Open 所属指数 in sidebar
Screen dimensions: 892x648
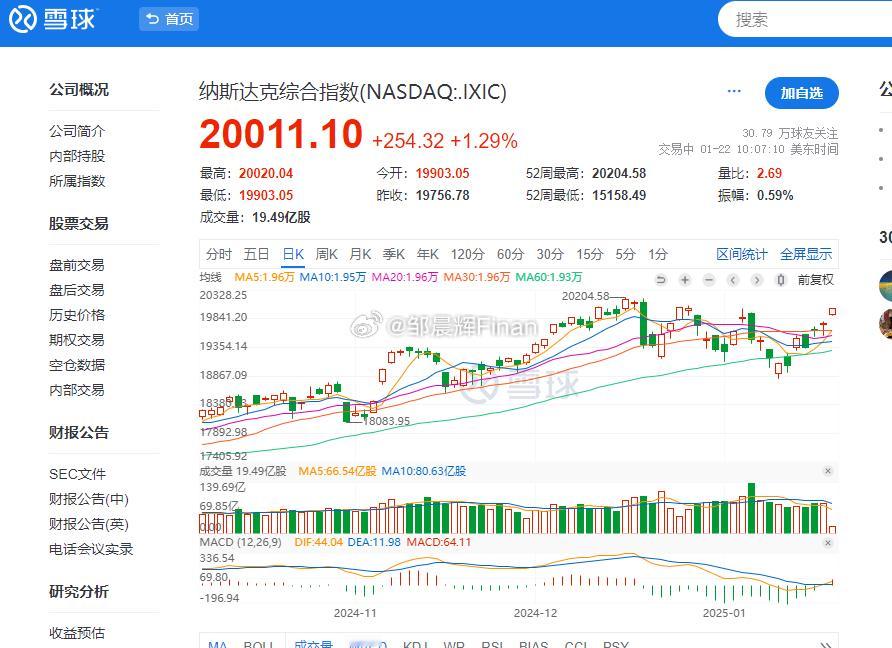point(77,181)
